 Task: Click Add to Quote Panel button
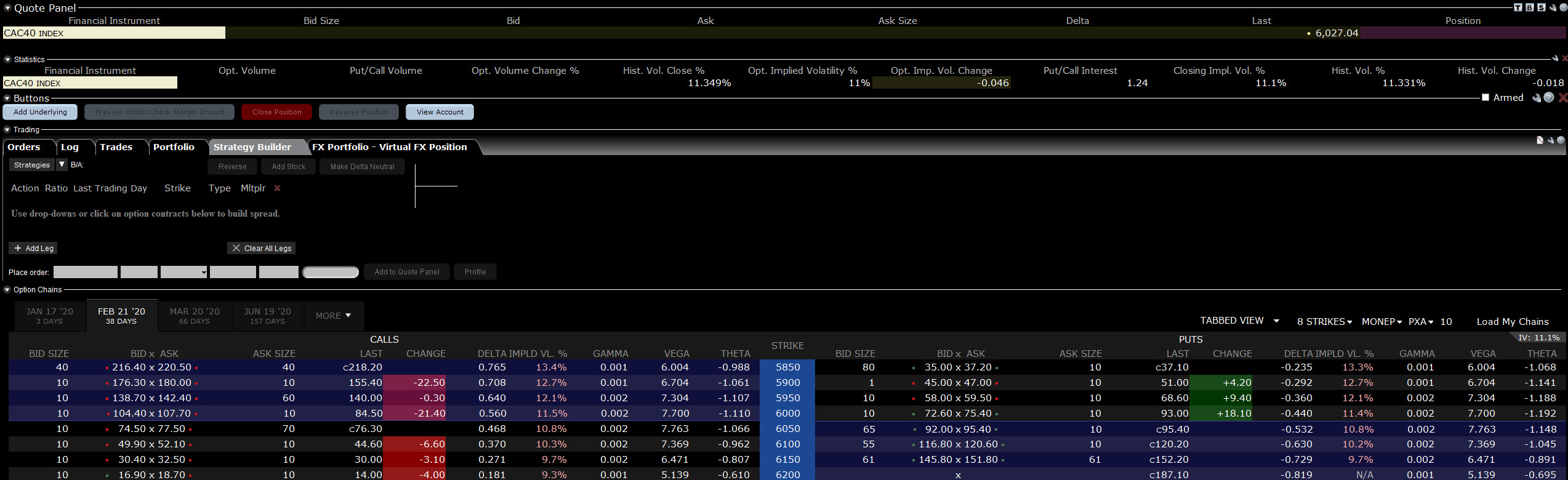(x=407, y=272)
